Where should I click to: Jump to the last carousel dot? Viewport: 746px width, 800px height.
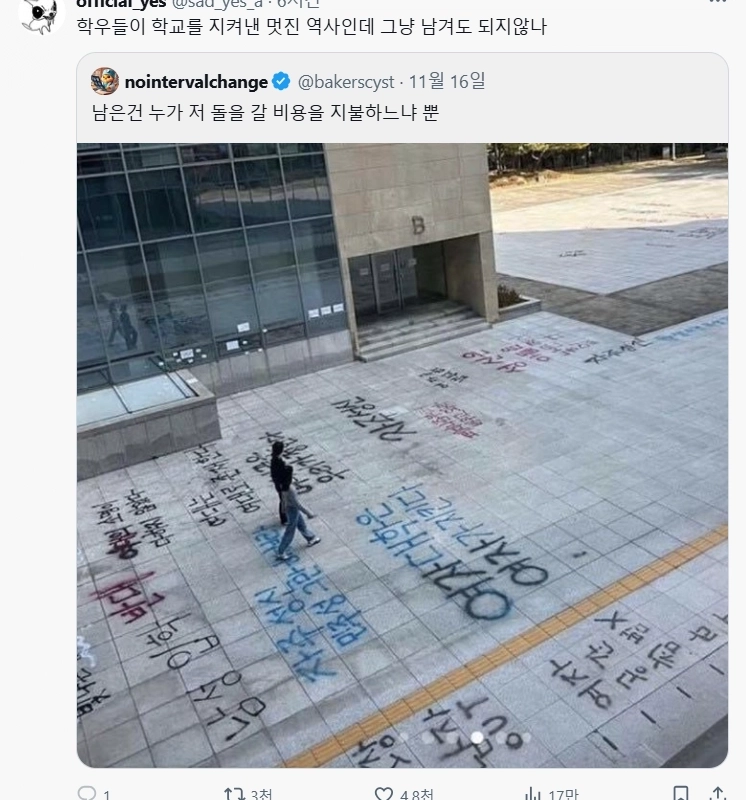click(526, 737)
